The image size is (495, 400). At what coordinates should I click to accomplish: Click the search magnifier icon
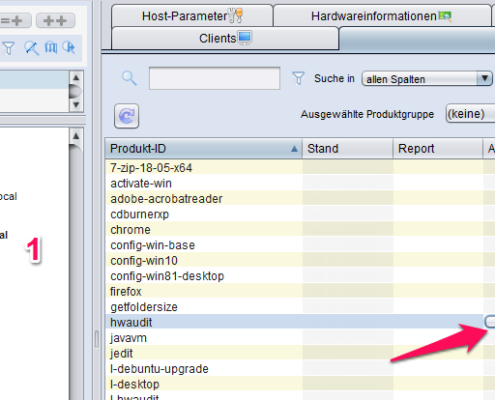(x=129, y=79)
